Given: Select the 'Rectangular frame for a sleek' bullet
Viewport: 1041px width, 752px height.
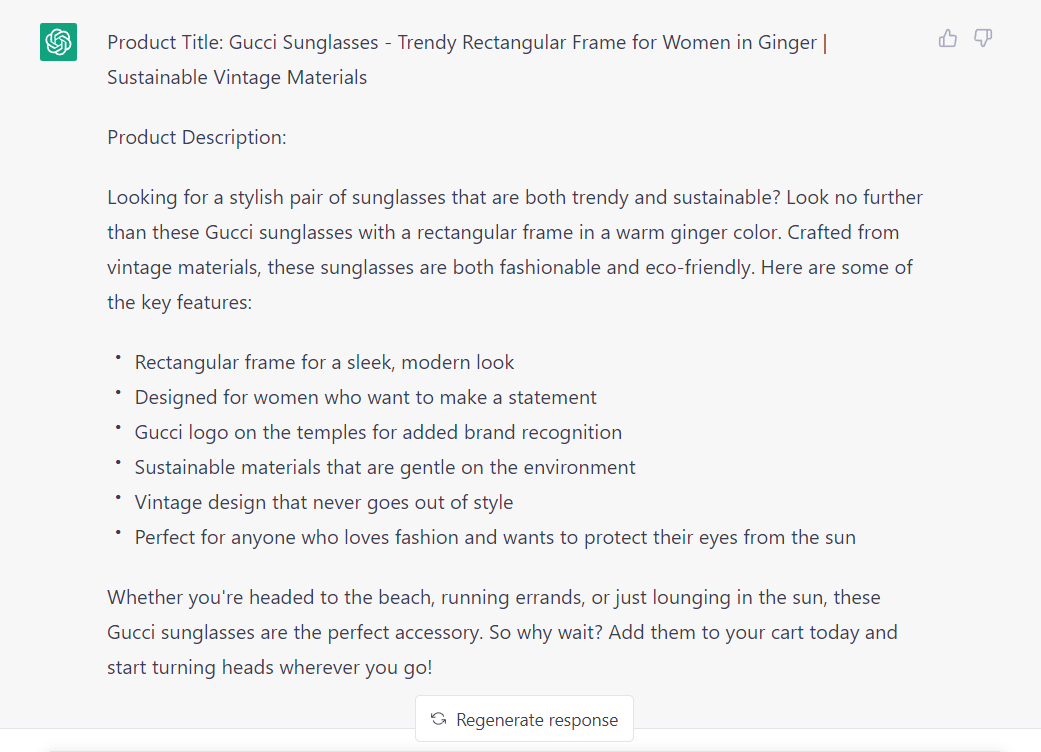Looking at the screenshot, I should click(324, 362).
